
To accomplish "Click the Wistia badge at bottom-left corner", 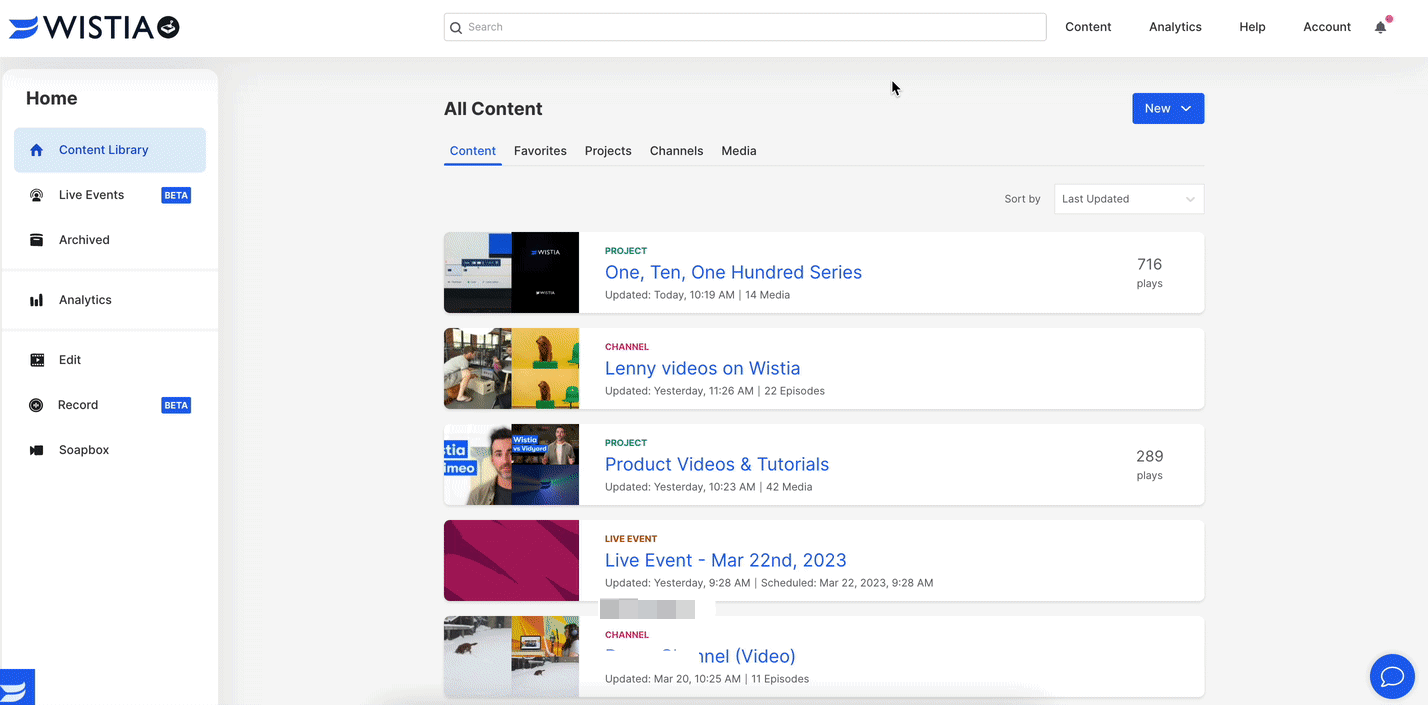I will coord(17,687).
